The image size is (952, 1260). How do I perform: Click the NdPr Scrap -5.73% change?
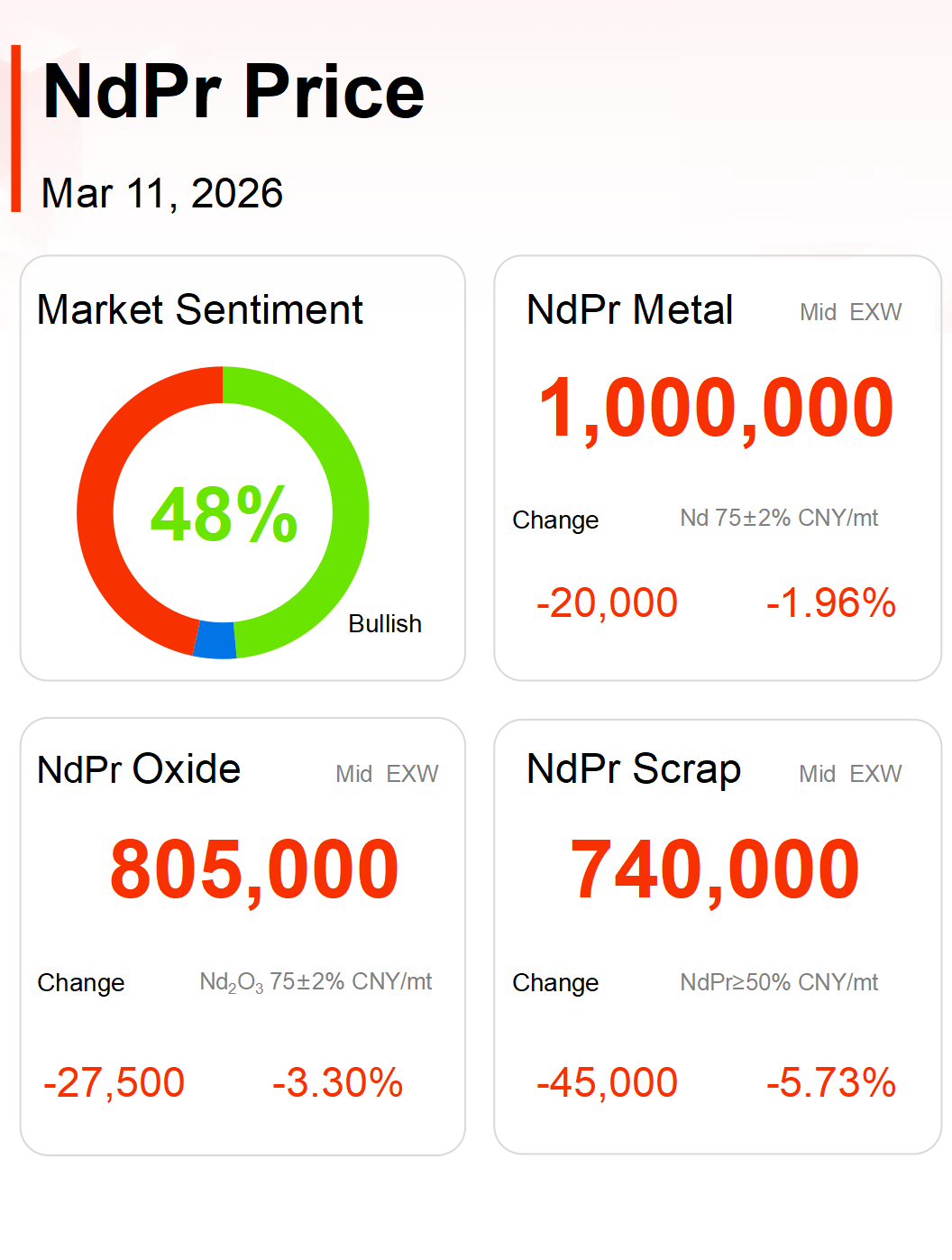pyautogui.click(x=830, y=1082)
